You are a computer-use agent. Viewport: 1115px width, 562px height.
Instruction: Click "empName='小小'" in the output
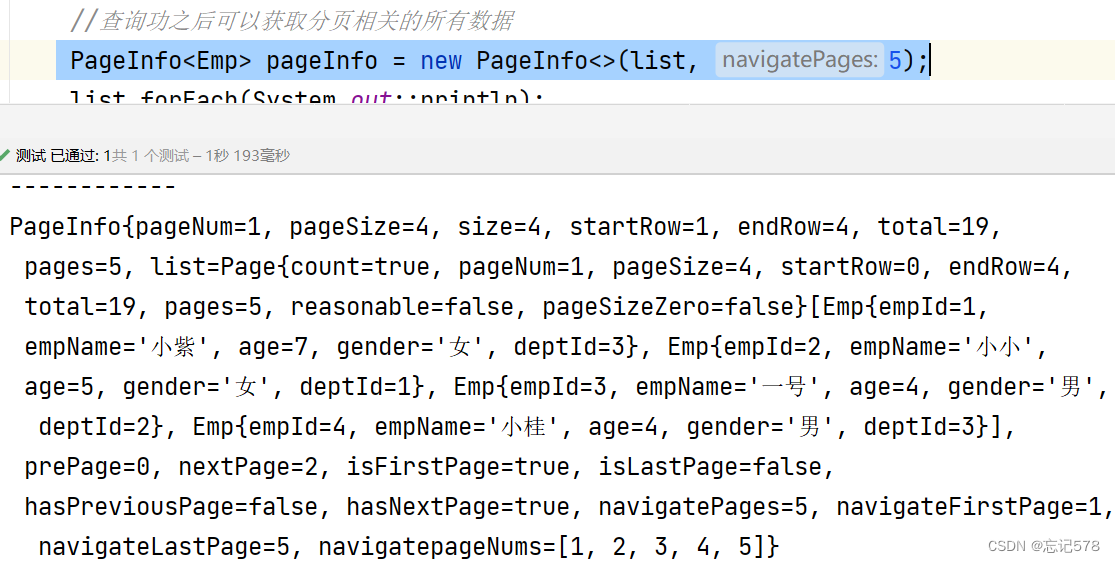[x=942, y=346]
